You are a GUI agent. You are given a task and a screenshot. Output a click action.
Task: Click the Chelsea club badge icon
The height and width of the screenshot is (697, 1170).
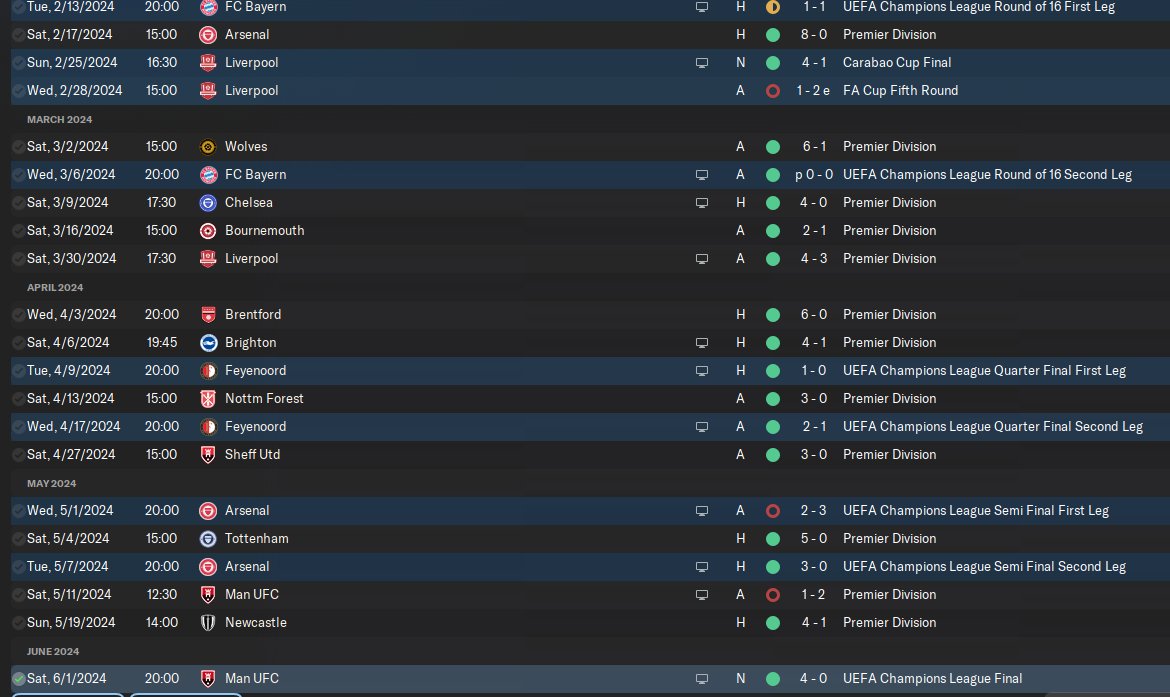coord(208,203)
